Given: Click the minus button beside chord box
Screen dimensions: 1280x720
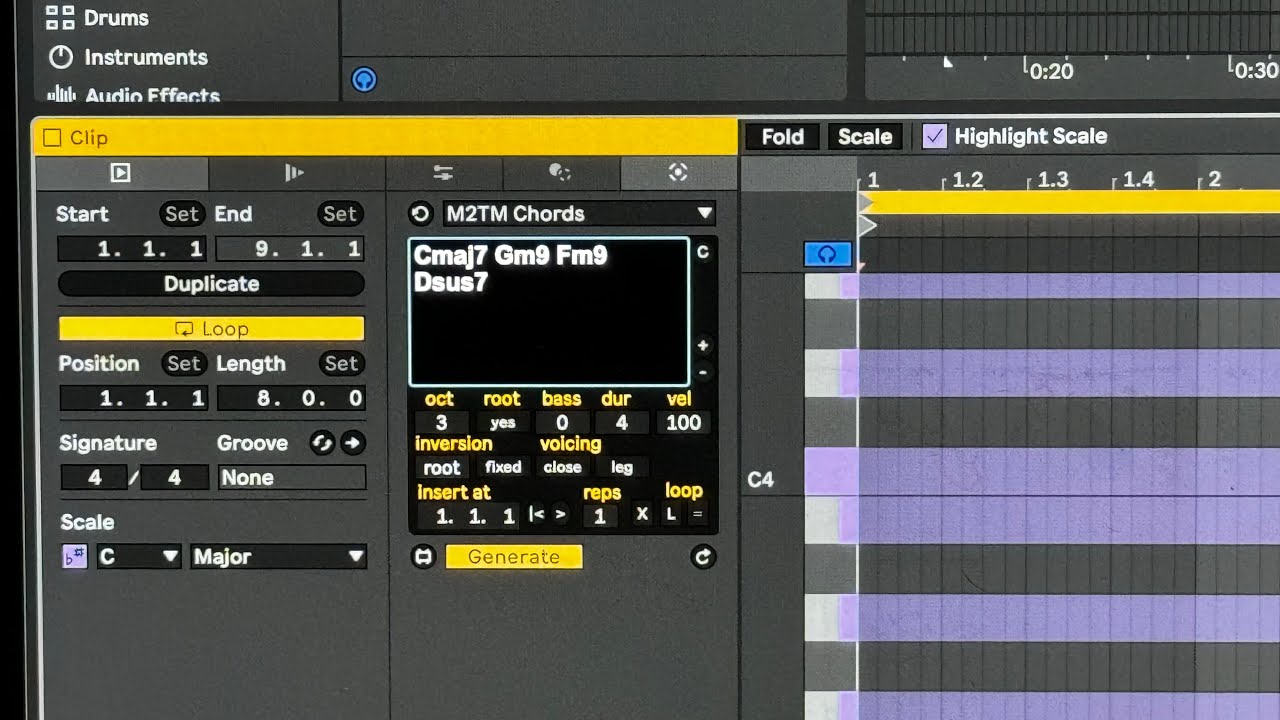Looking at the screenshot, I should (x=703, y=372).
